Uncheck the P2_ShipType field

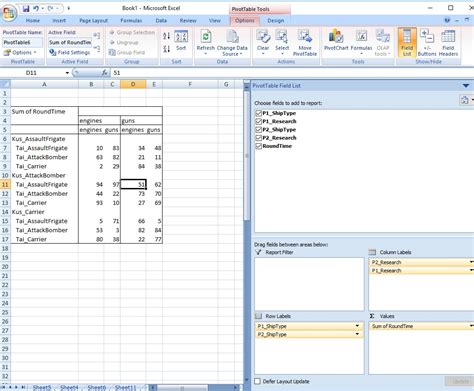coord(258,130)
